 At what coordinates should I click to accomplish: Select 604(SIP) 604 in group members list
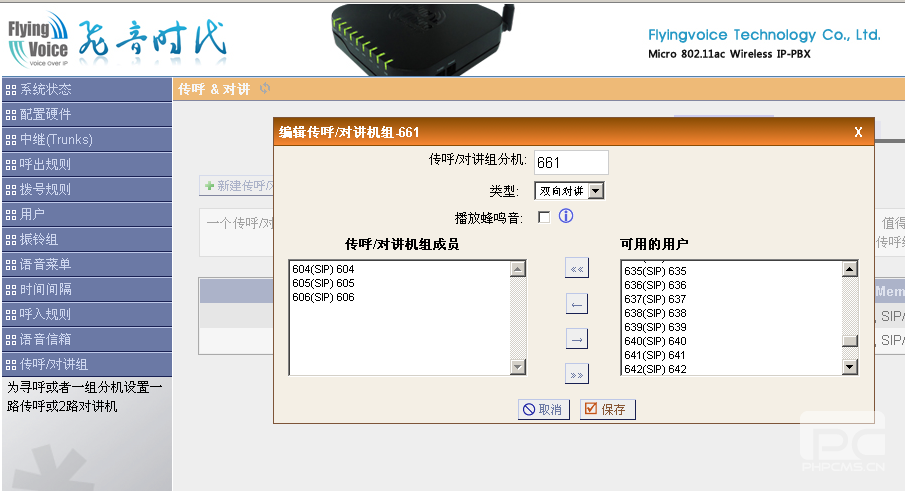tap(324, 269)
